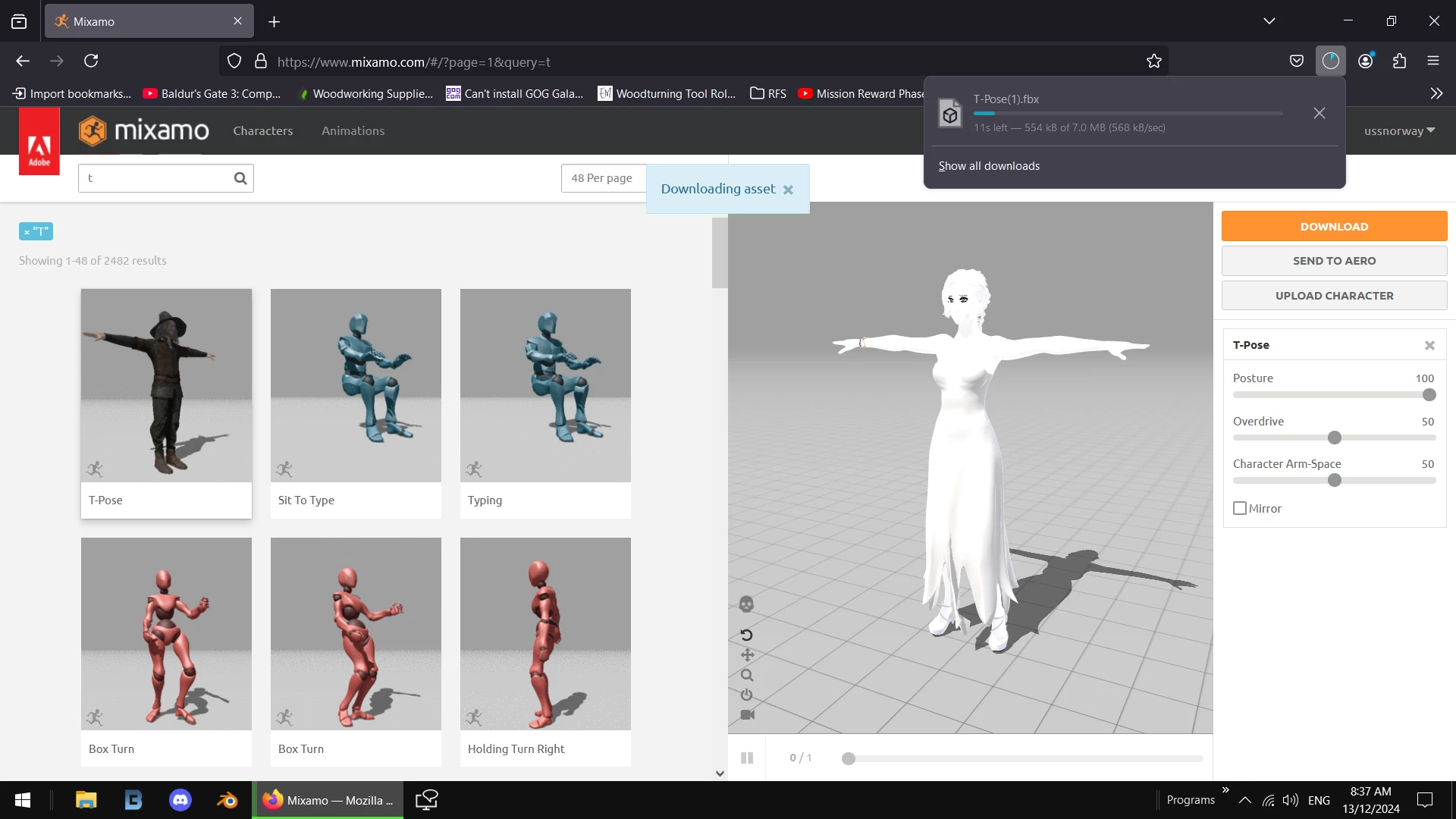Remove the "T" search filter tag
This screenshot has width=1456, height=819.
pos(27,232)
